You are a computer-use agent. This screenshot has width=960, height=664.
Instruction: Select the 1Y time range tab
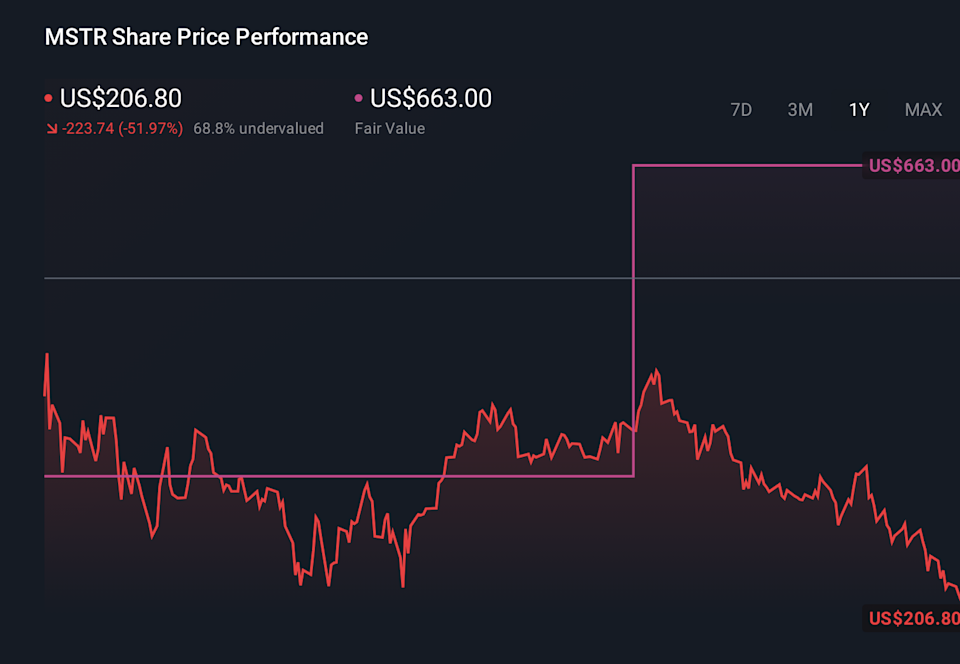click(x=859, y=110)
